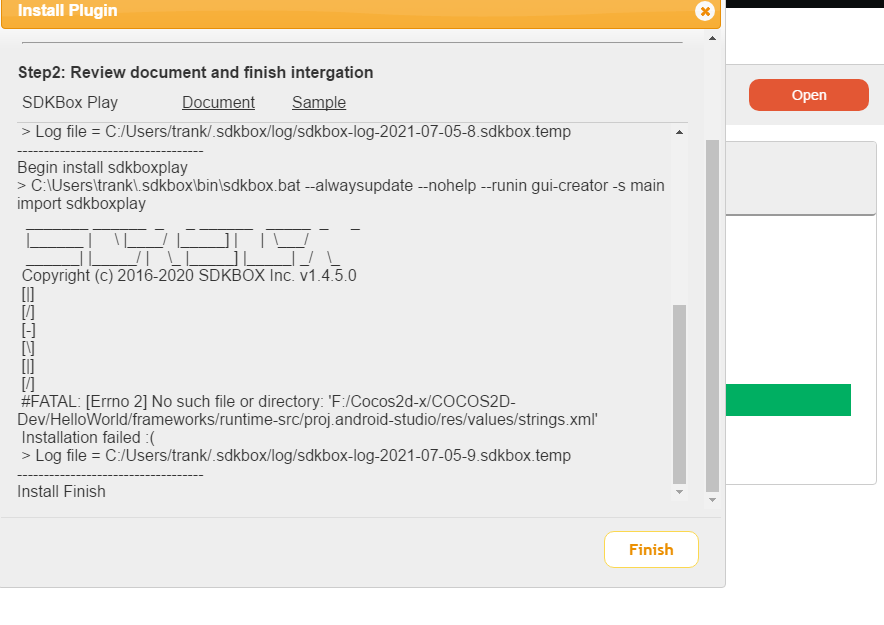The image size is (884, 625).
Task: Click the red Open button
Action: (x=808, y=95)
